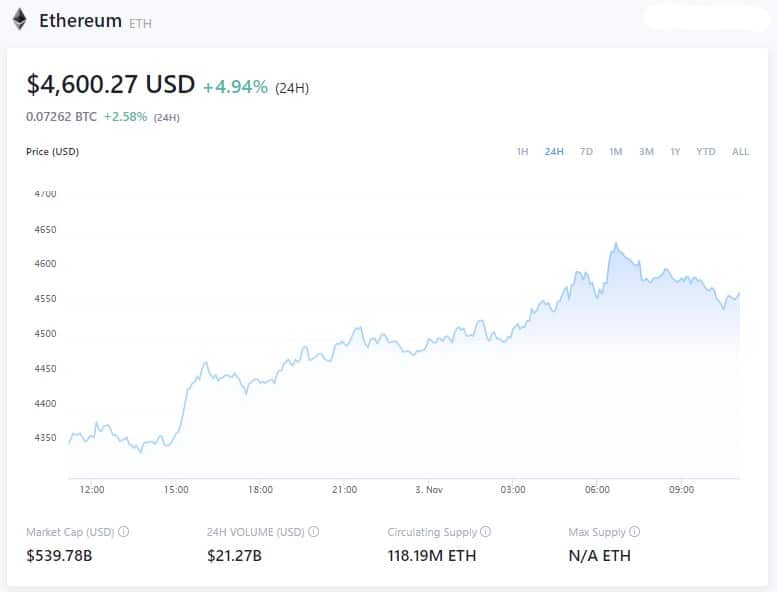Open Max Supply info tooltip icon
777x592 pixels.
[x=634, y=532]
